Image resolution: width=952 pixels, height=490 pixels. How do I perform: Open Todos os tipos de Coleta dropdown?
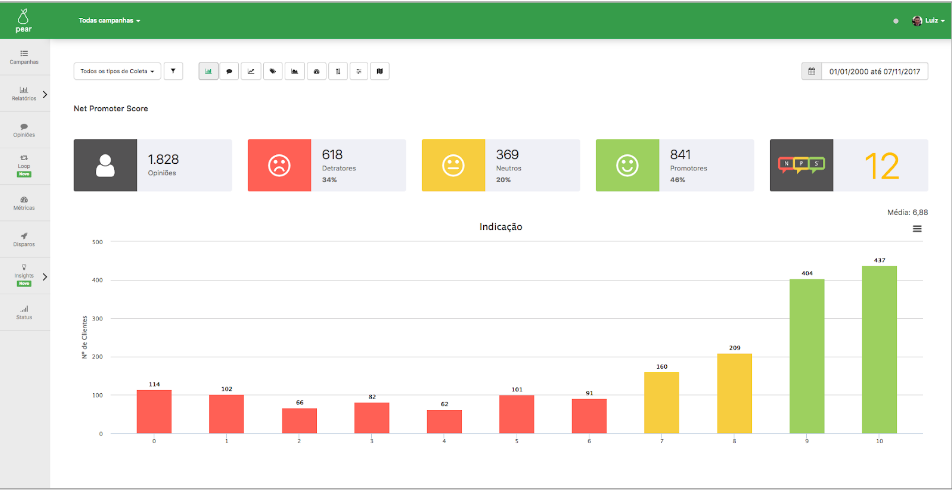click(117, 71)
